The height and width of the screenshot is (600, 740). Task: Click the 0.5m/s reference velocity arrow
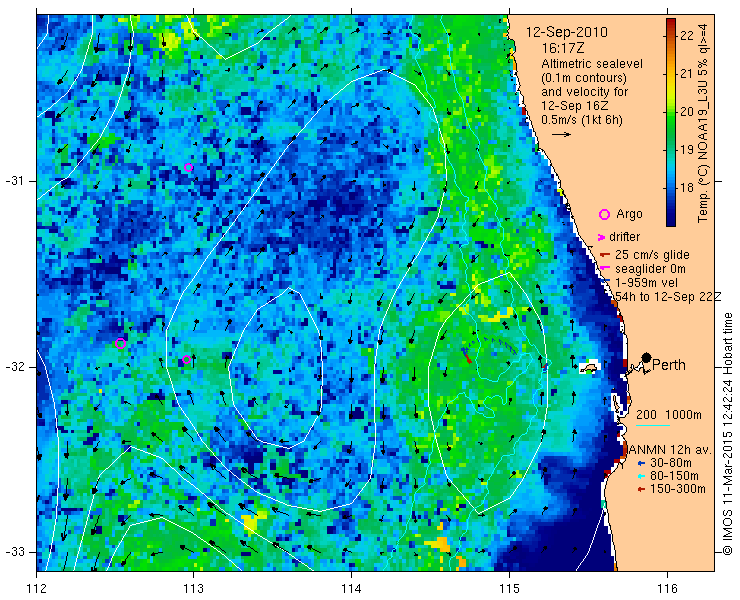pyautogui.click(x=562, y=135)
